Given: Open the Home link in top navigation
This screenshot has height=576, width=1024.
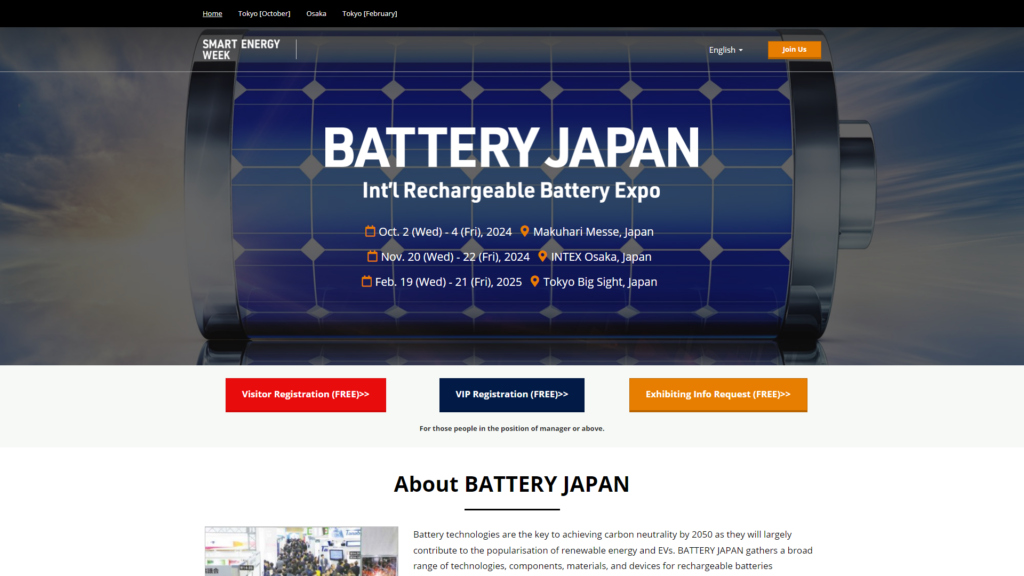Looking at the screenshot, I should click(x=212, y=13).
